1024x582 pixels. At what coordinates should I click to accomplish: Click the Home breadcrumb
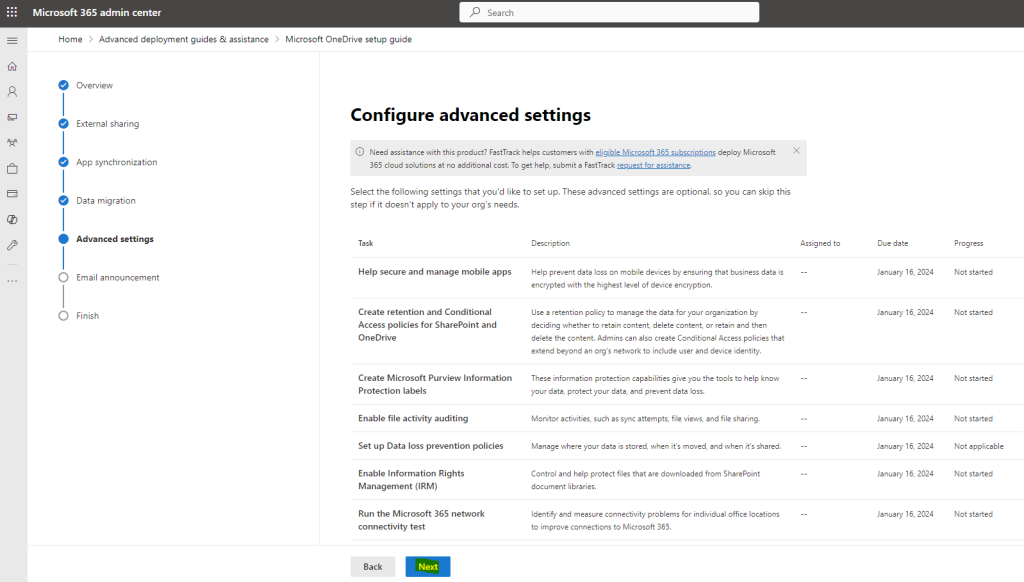[x=70, y=39]
